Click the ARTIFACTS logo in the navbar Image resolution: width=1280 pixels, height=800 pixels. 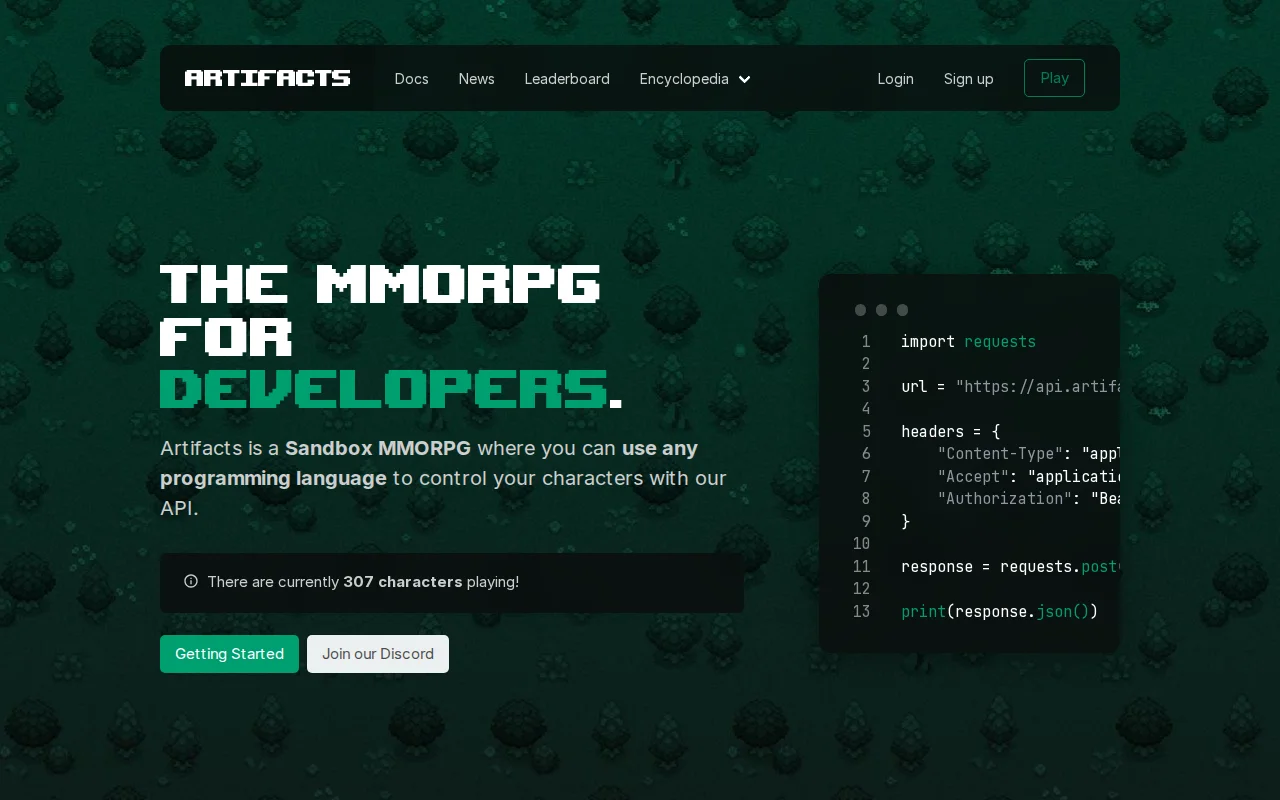pyautogui.click(x=267, y=78)
